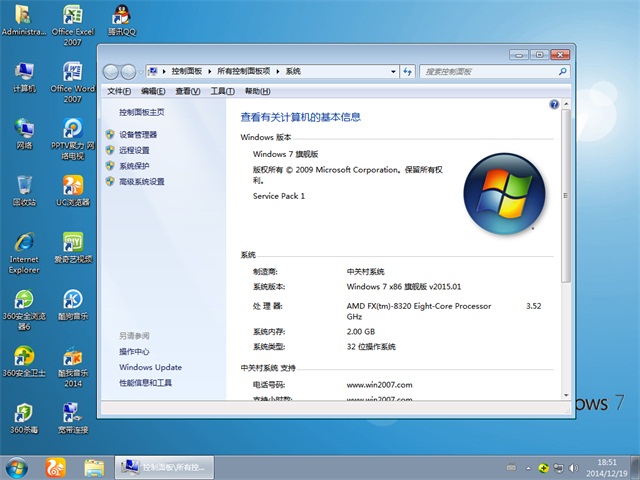Open the 腾讯QQ desktop shortcut
Viewport: 640px width, 480px height.
point(122,20)
